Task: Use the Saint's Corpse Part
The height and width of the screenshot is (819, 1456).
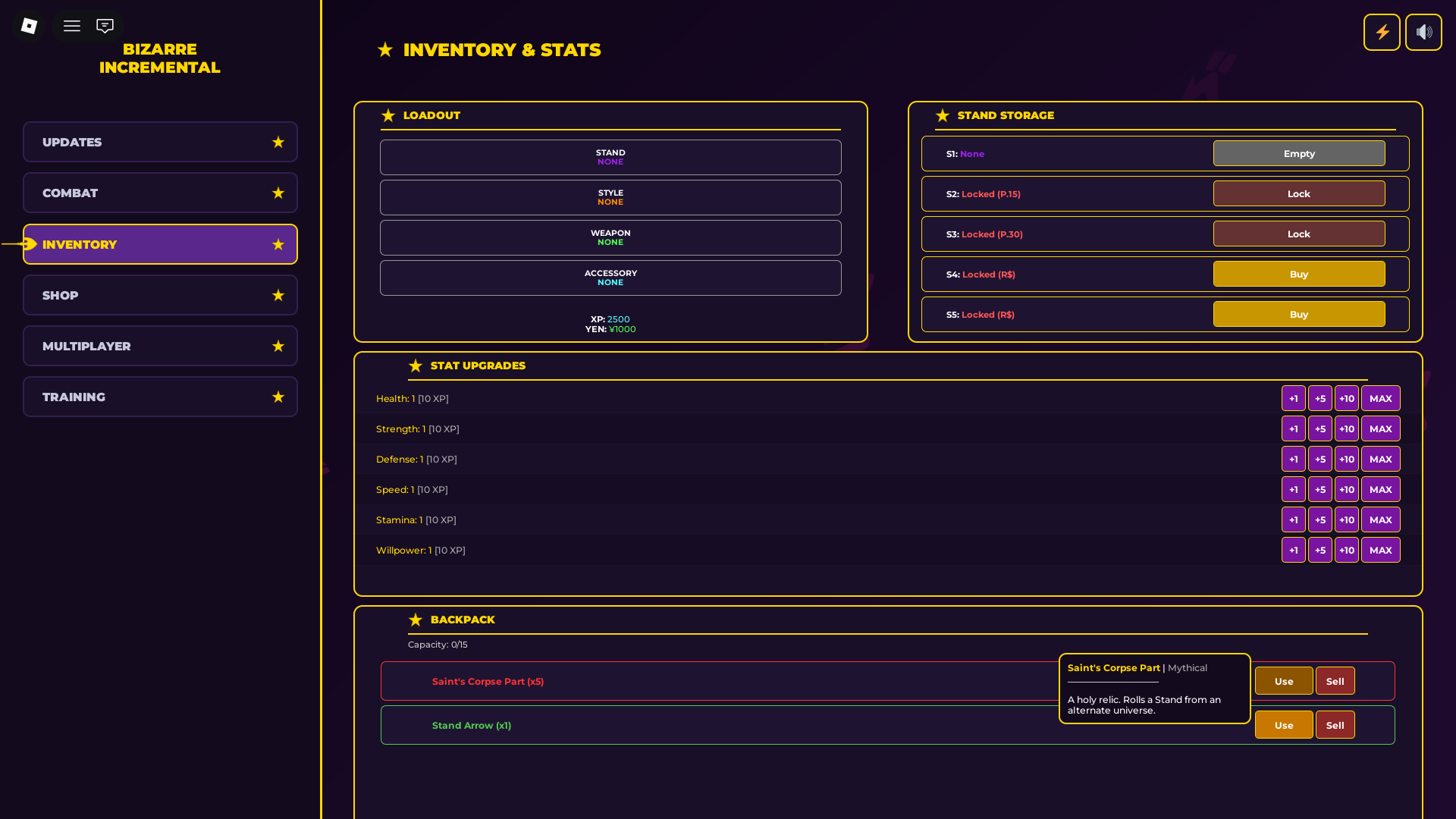Action: 1284,681
